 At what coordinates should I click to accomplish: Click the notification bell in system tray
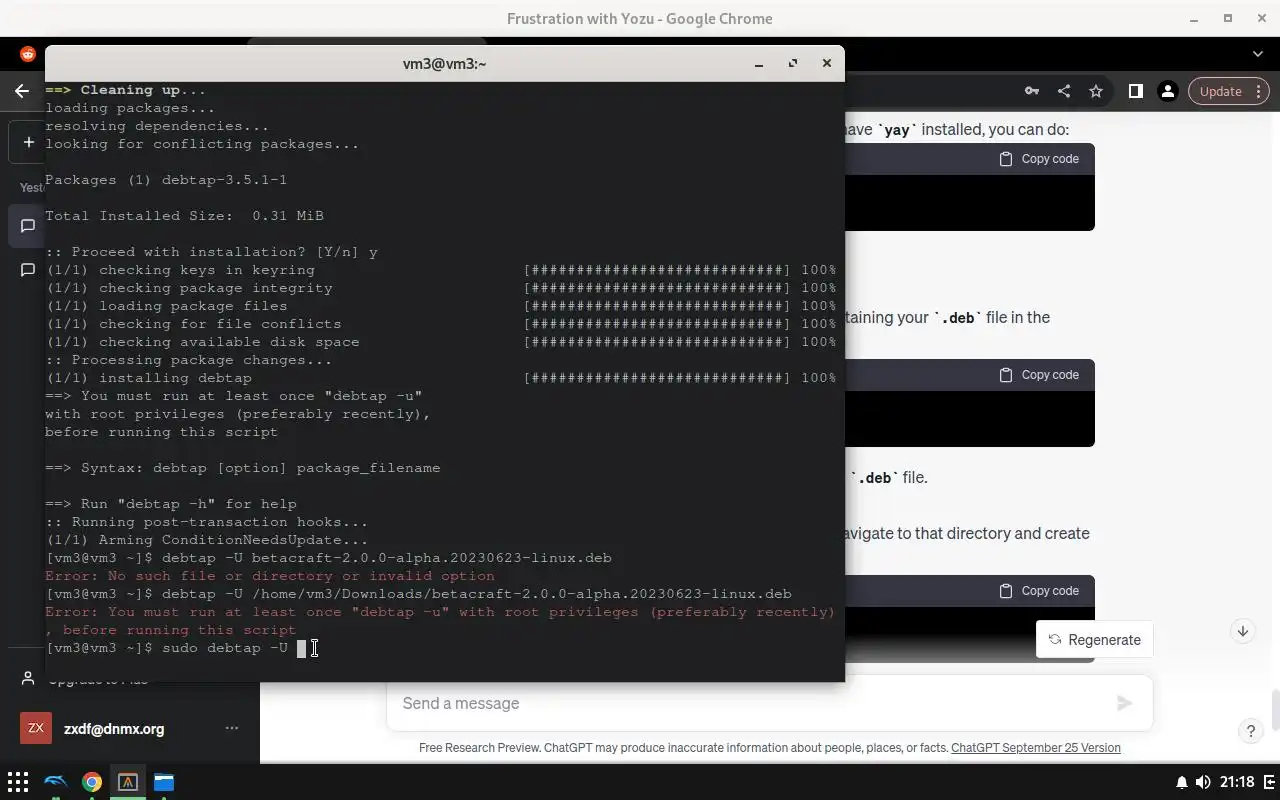[x=1181, y=782]
